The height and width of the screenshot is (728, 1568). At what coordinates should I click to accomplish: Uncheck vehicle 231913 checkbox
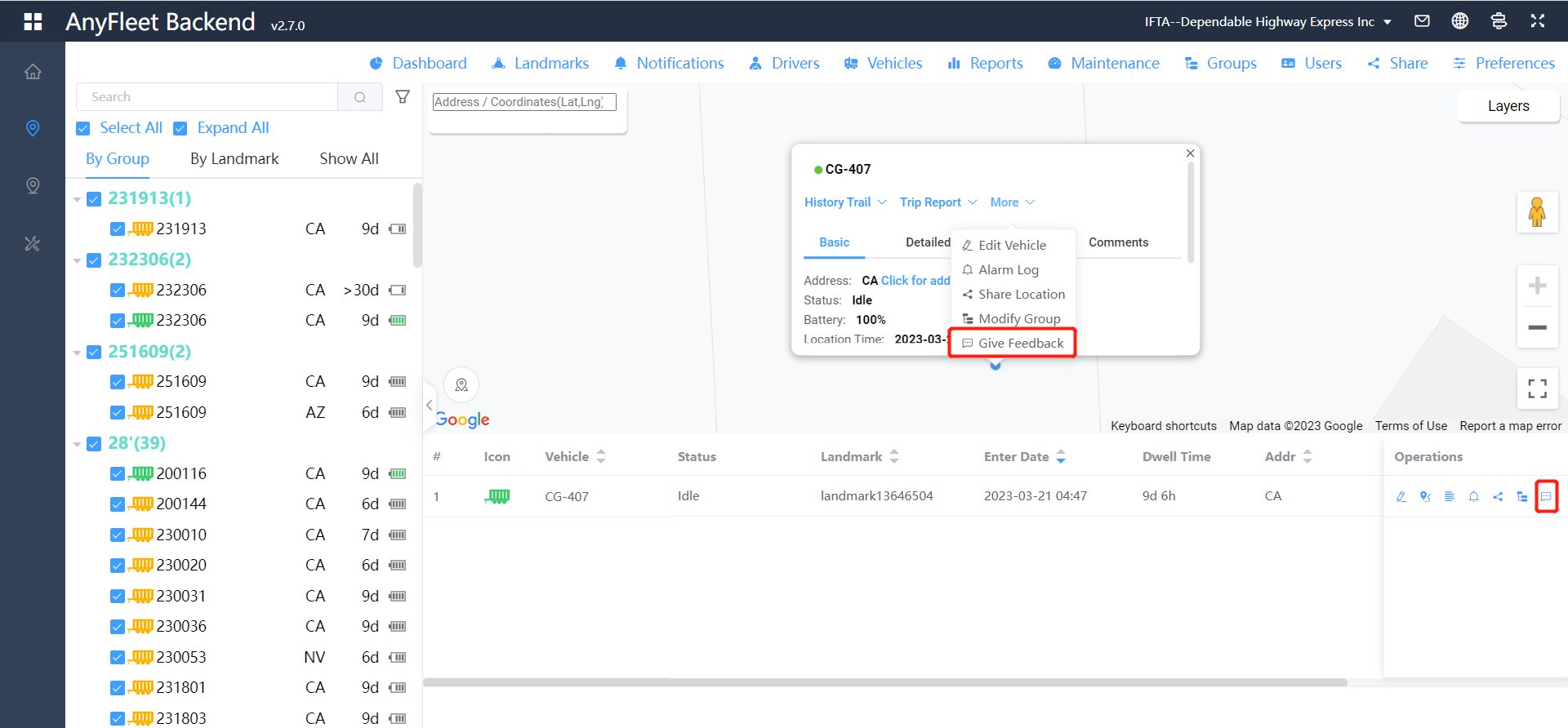(x=118, y=229)
